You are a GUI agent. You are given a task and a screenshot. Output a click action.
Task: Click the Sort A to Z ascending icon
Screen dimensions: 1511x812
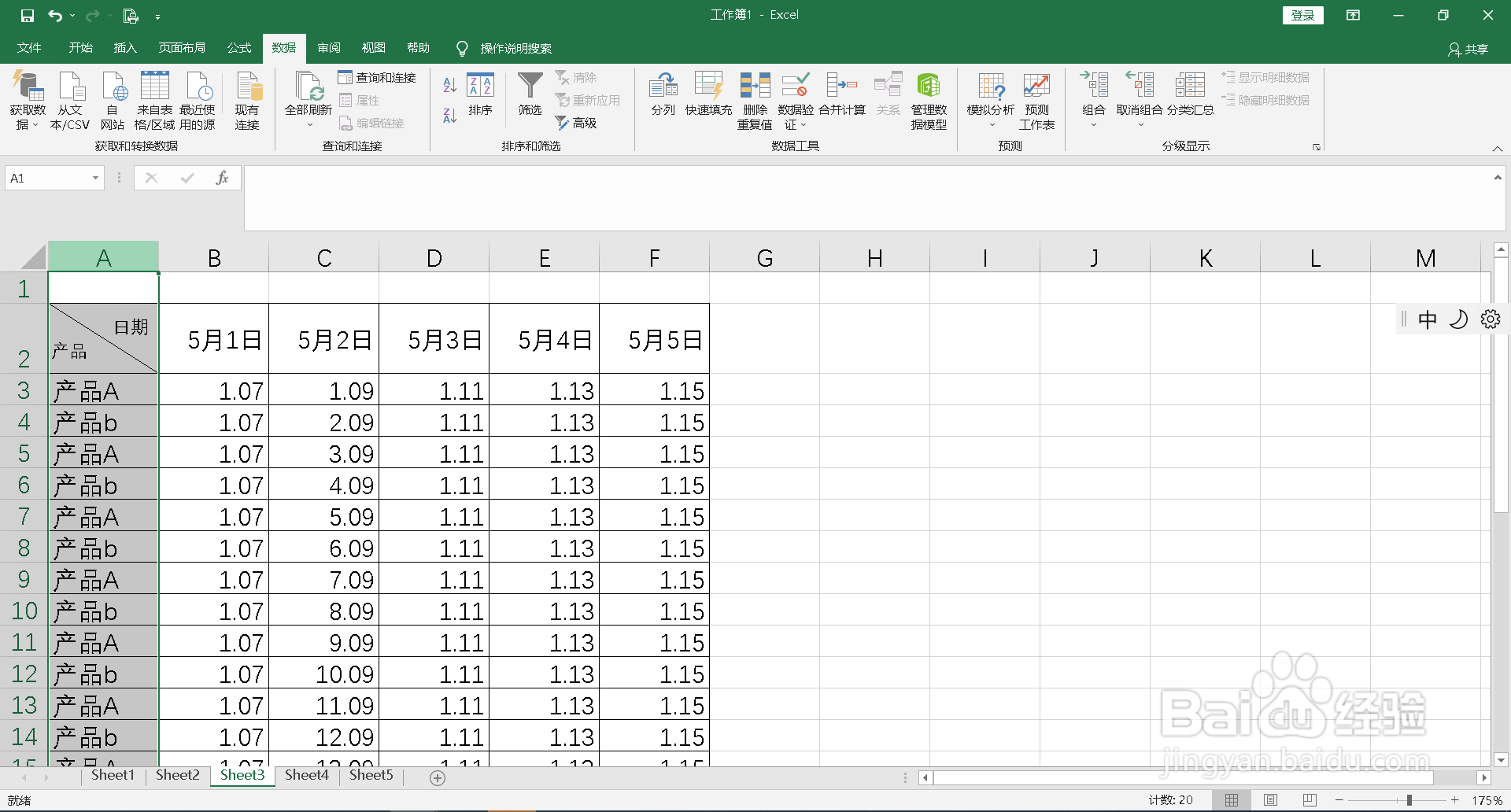click(450, 85)
